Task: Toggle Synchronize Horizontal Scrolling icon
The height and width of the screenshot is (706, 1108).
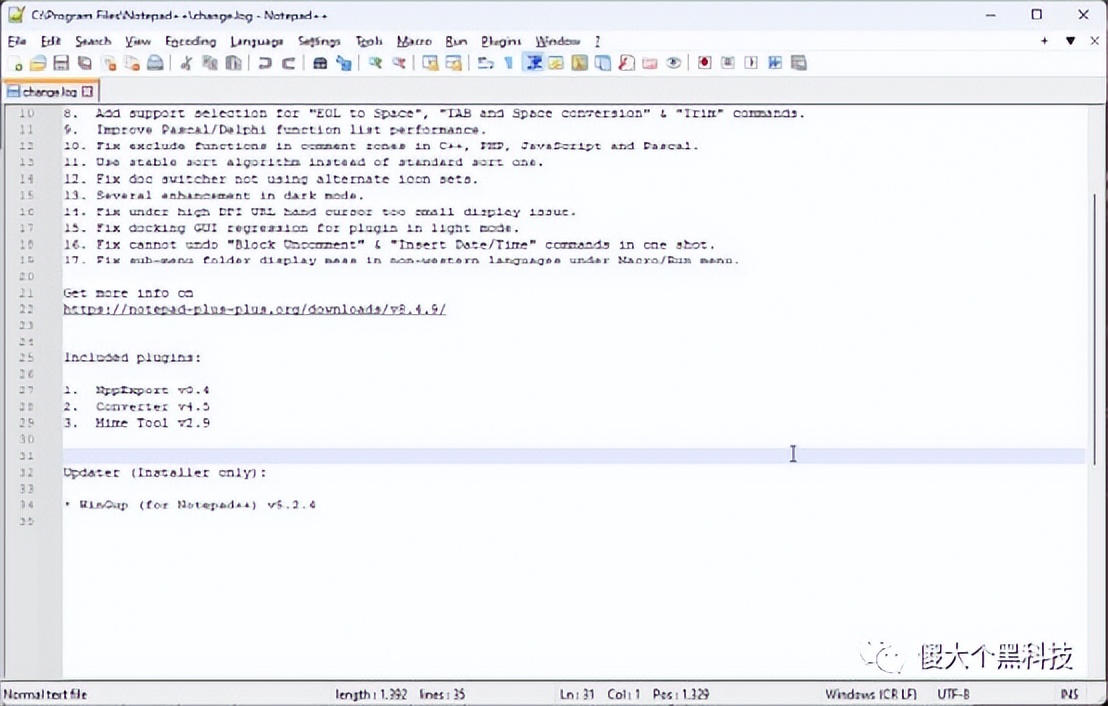Action: [453, 64]
